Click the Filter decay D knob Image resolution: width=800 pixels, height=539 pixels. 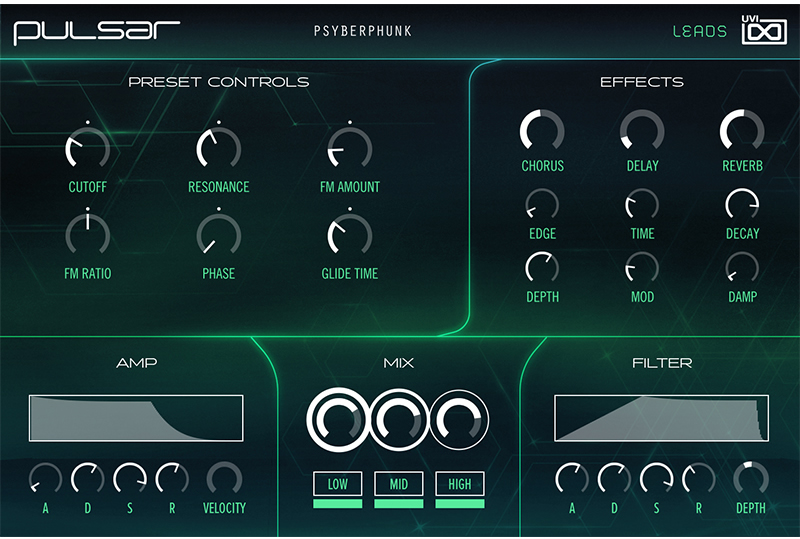tap(614, 479)
